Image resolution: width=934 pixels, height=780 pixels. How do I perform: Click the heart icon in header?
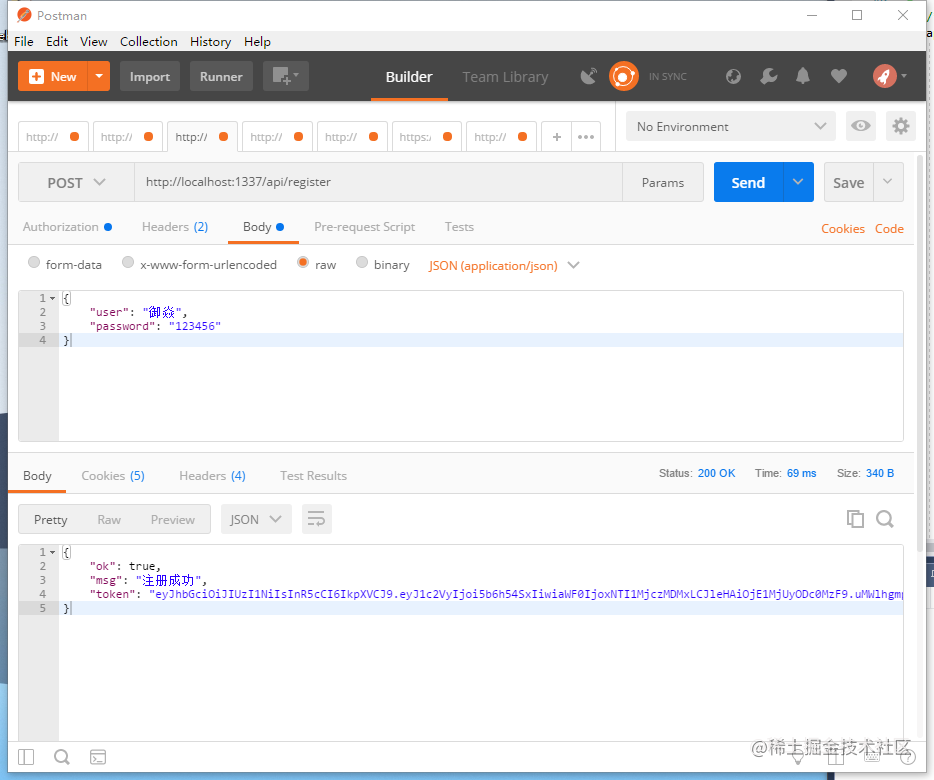tap(839, 76)
